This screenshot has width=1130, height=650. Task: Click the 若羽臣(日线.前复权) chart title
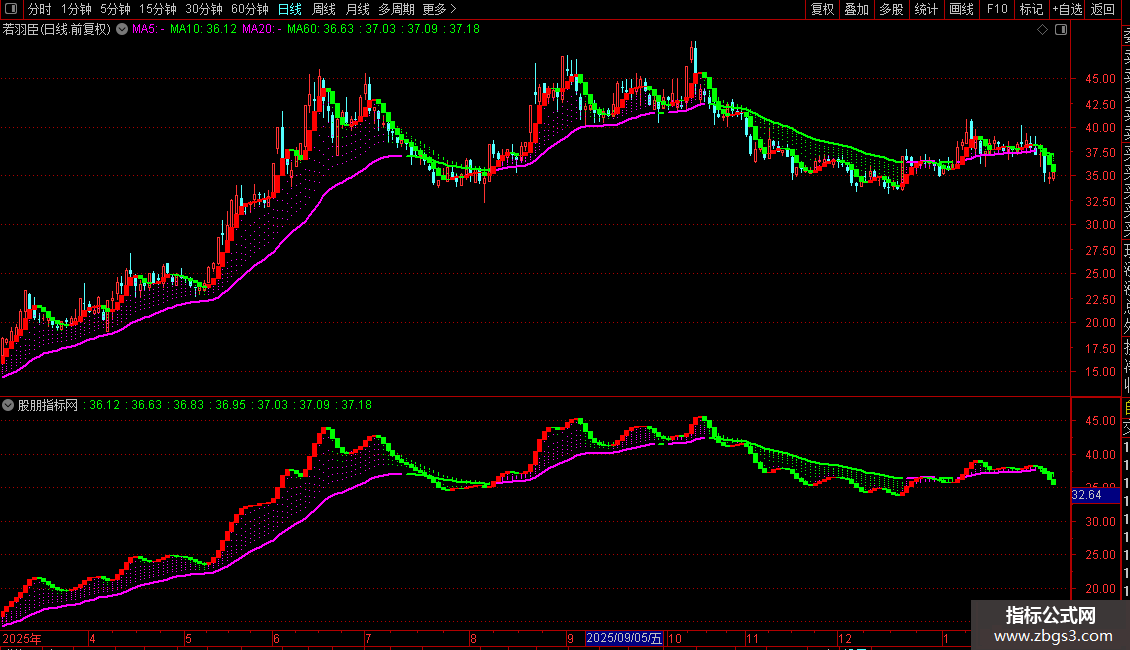[56, 29]
